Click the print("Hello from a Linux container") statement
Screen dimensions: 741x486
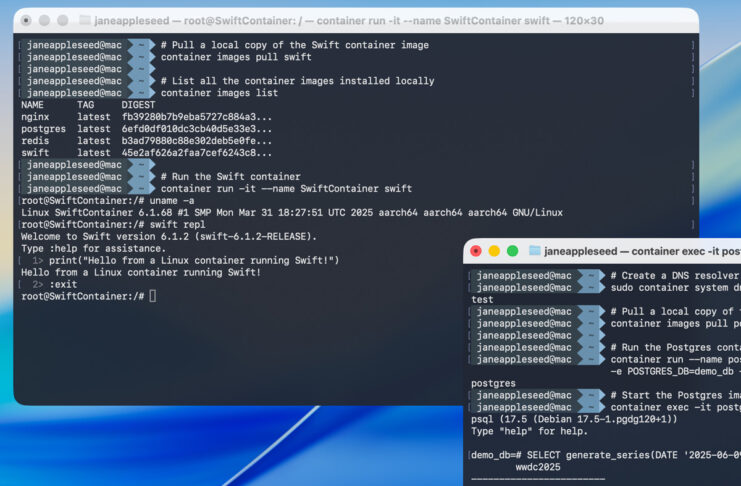(194, 260)
